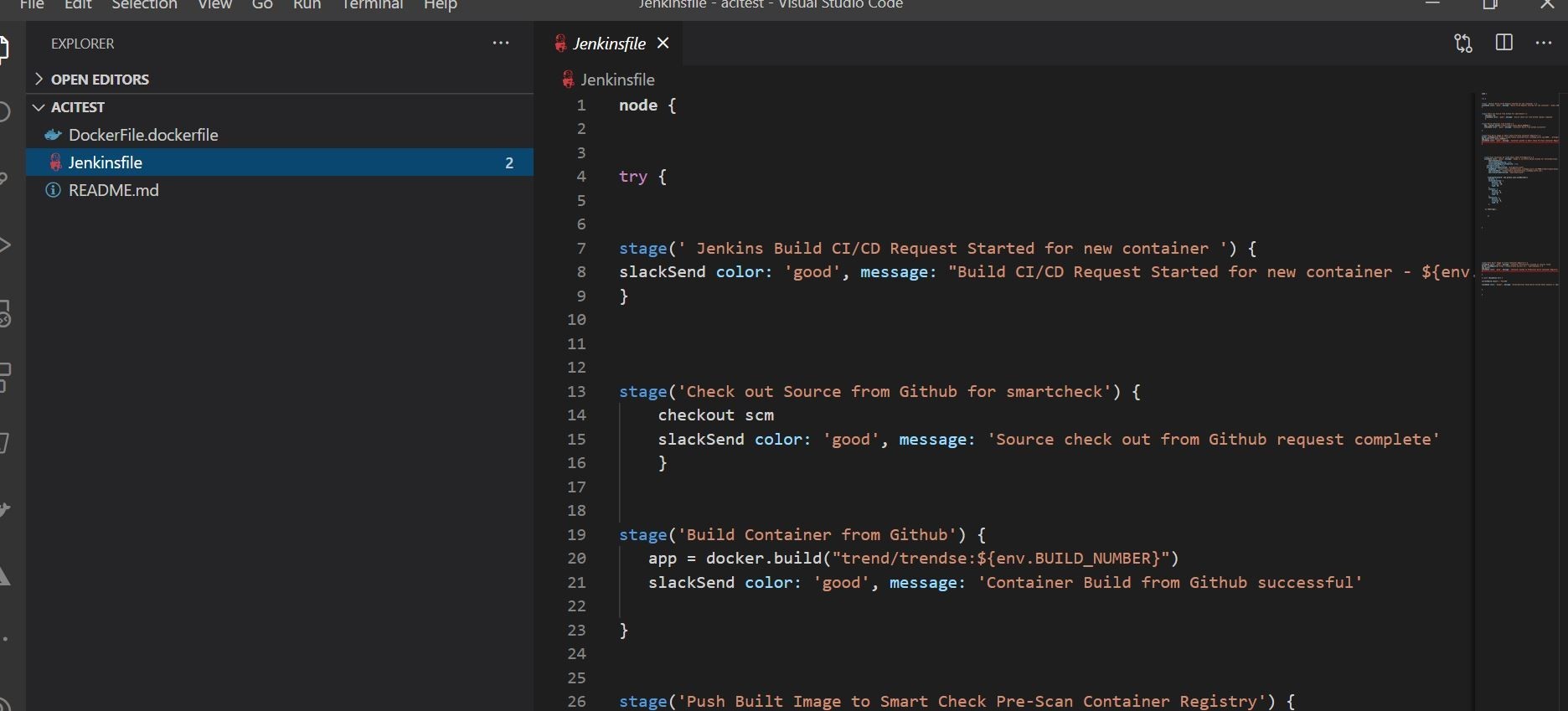Click the Open Changes compare icon

(1463, 43)
